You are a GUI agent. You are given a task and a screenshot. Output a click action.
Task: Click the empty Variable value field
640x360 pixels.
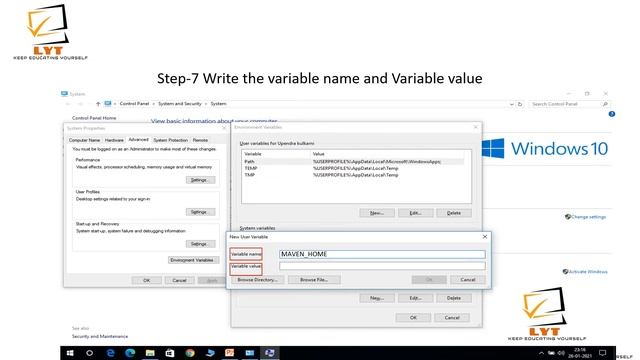[382, 266]
